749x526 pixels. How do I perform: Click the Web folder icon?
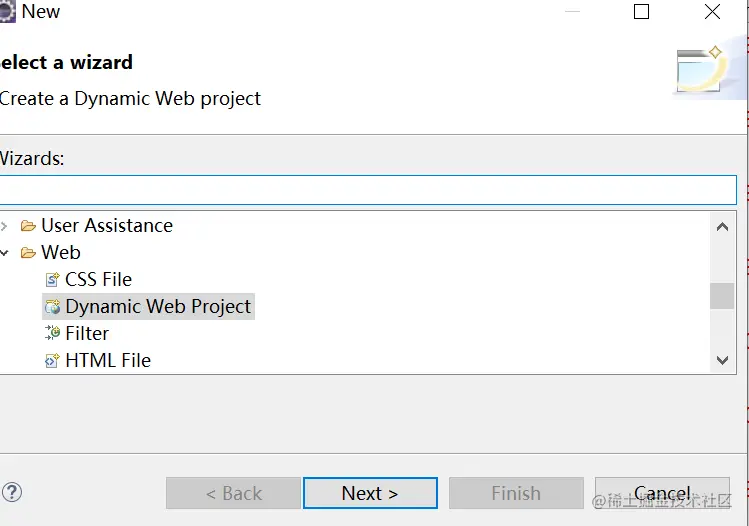click(28, 253)
